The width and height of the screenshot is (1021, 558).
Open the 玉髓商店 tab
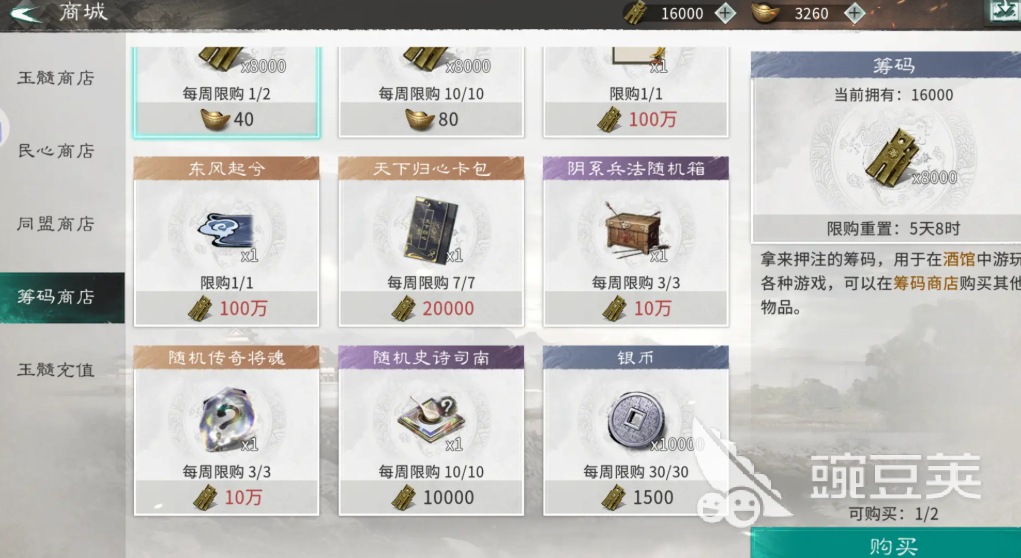[x=57, y=78]
